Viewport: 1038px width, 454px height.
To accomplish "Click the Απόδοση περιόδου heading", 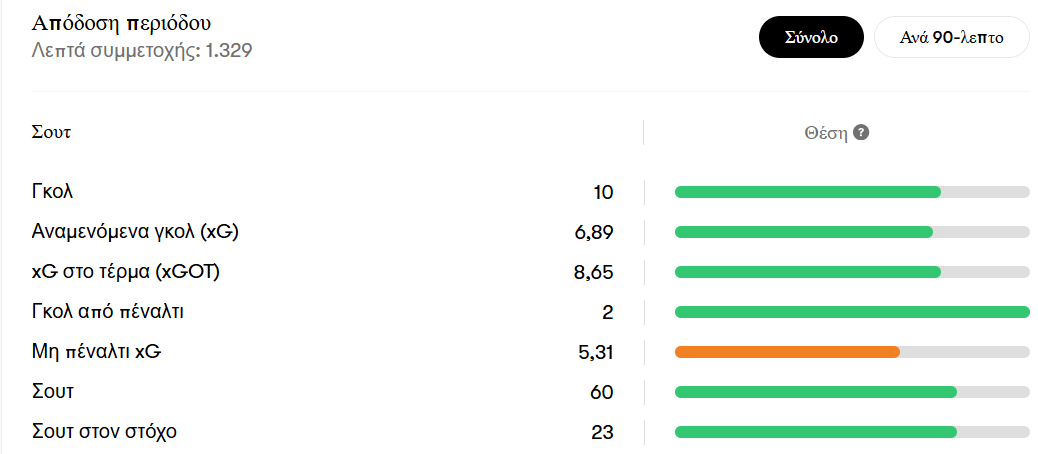I will point(121,23).
